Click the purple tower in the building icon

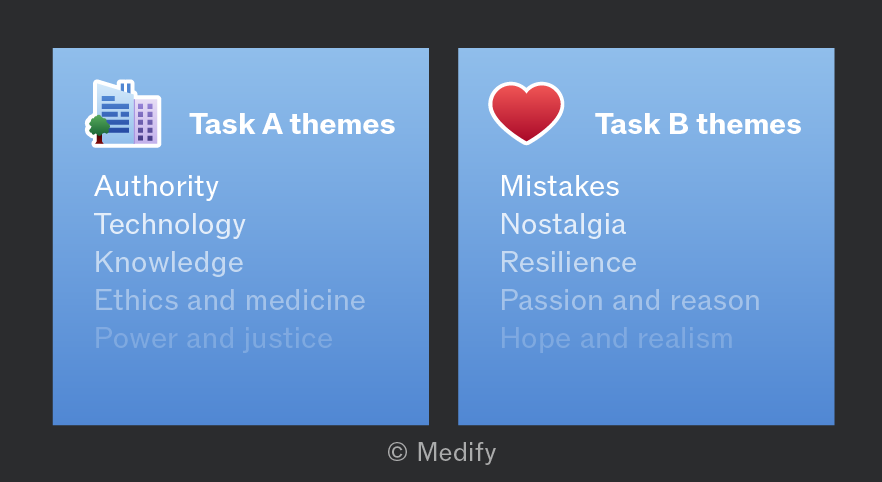click(146, 121)
